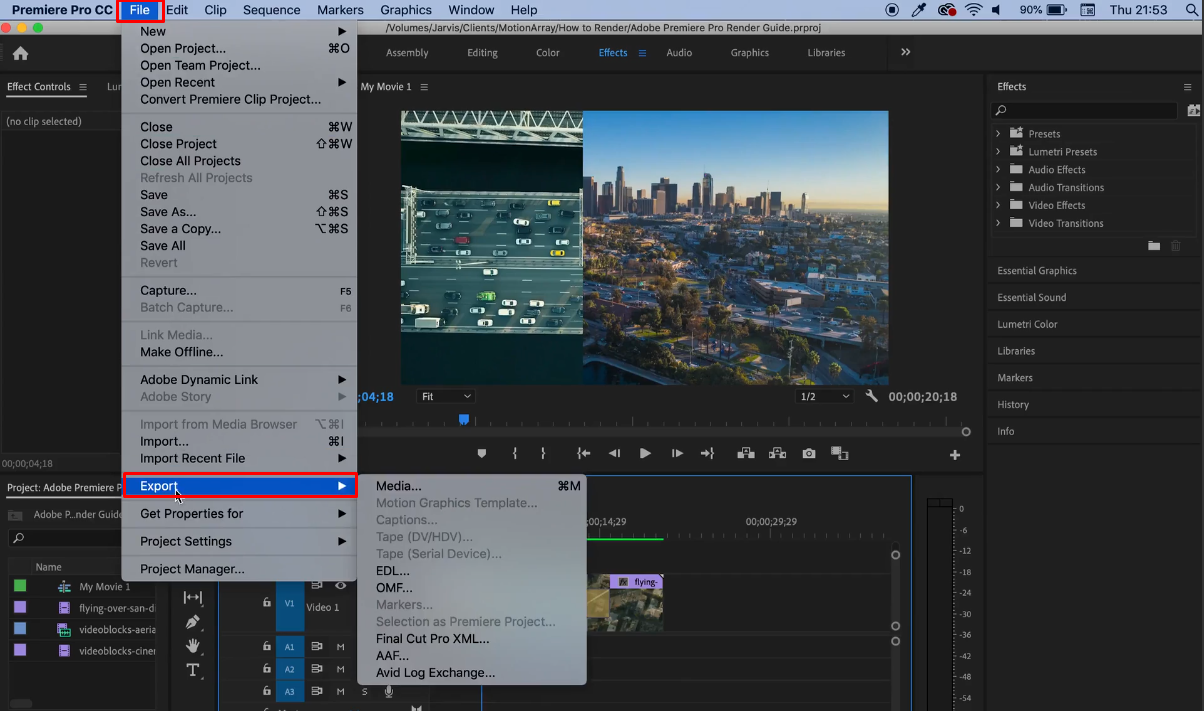Click the Effects panel search field
The width and height of the screenshot is (1204, 711).
pyautogui.click(x=1085, y=110)
